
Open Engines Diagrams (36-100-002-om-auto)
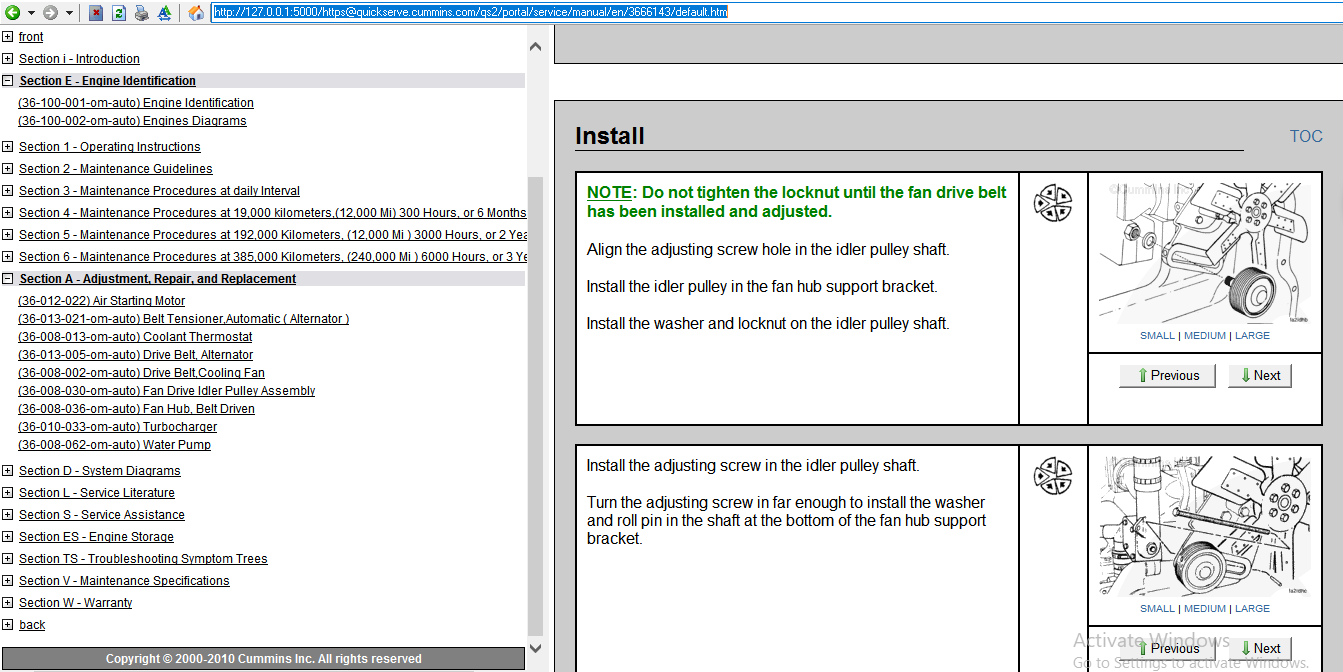point(132,121)
